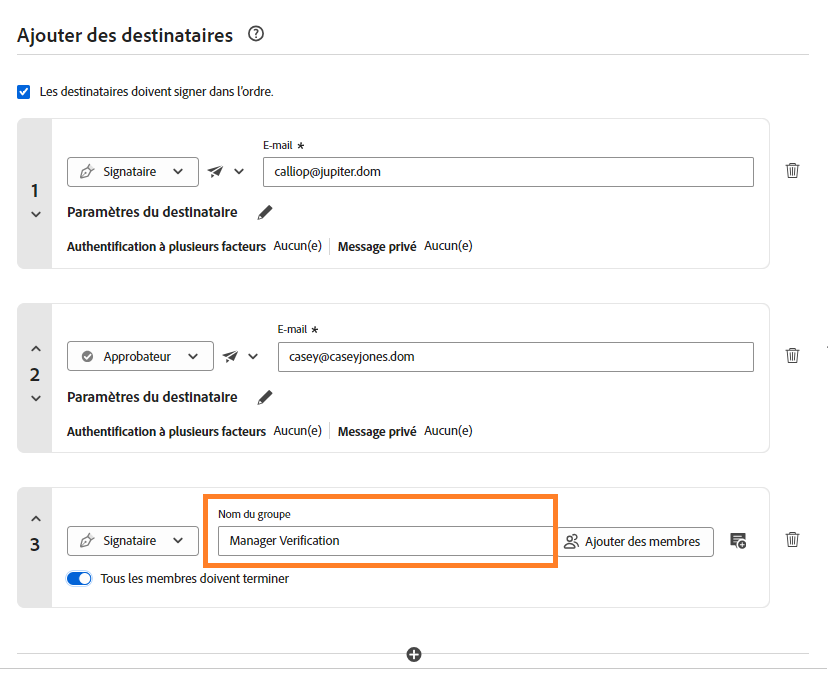Click the paper plane delivery icon for recipient 1
Image resolution: width=830 pixels, height=688 pixels.
tap(214, 171)
